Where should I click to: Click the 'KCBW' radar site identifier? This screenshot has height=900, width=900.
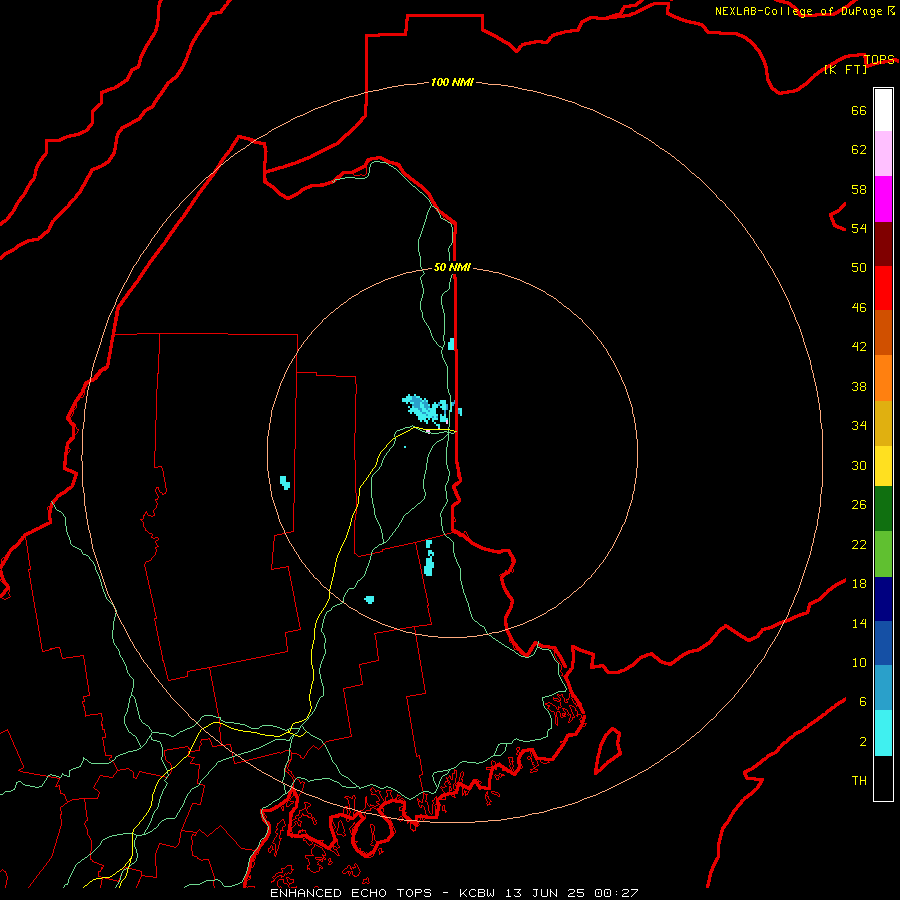(x=476, y=893)
